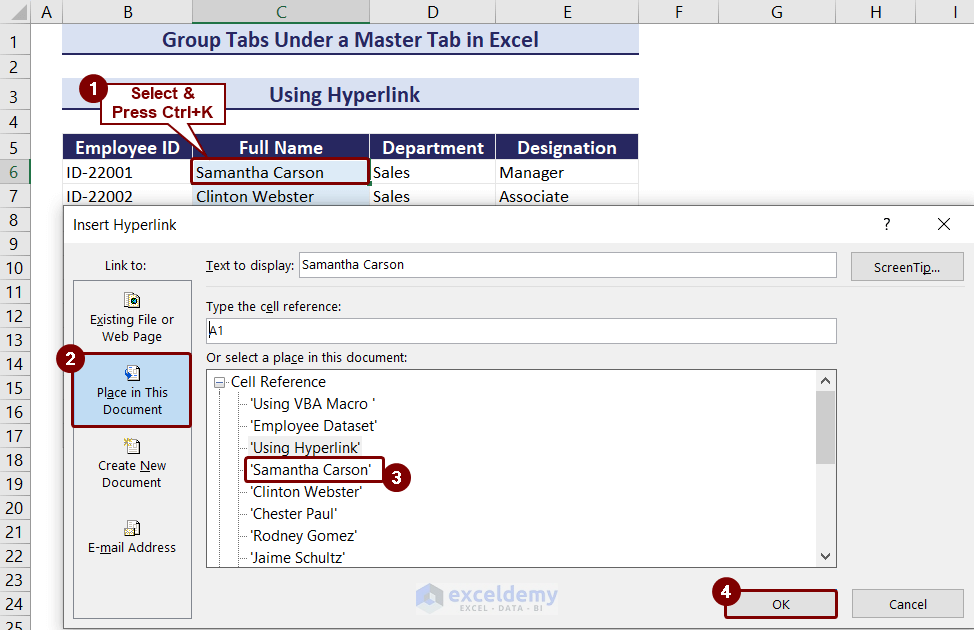Click the help question mark in dialog

(886, 224)
